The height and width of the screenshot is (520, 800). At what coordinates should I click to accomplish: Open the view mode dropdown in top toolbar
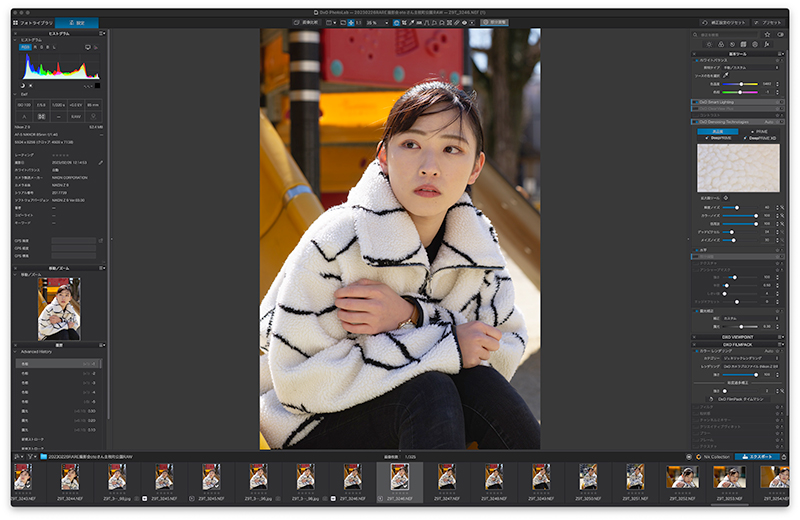tap(331, 22)
